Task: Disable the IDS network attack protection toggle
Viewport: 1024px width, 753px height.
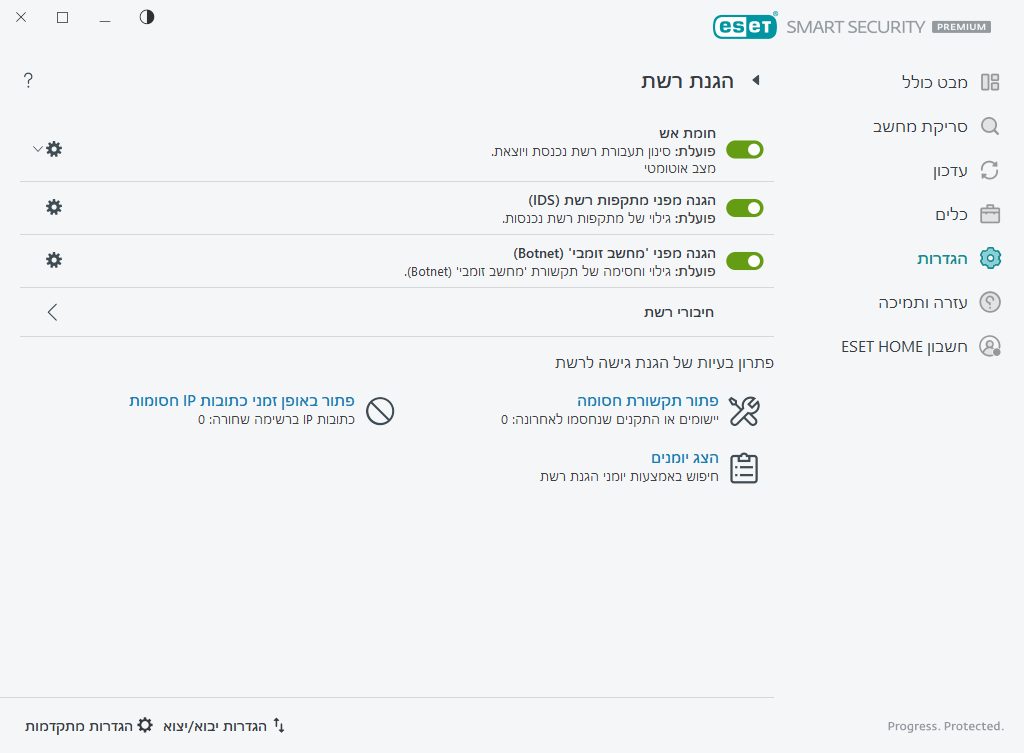Action: 744,208
